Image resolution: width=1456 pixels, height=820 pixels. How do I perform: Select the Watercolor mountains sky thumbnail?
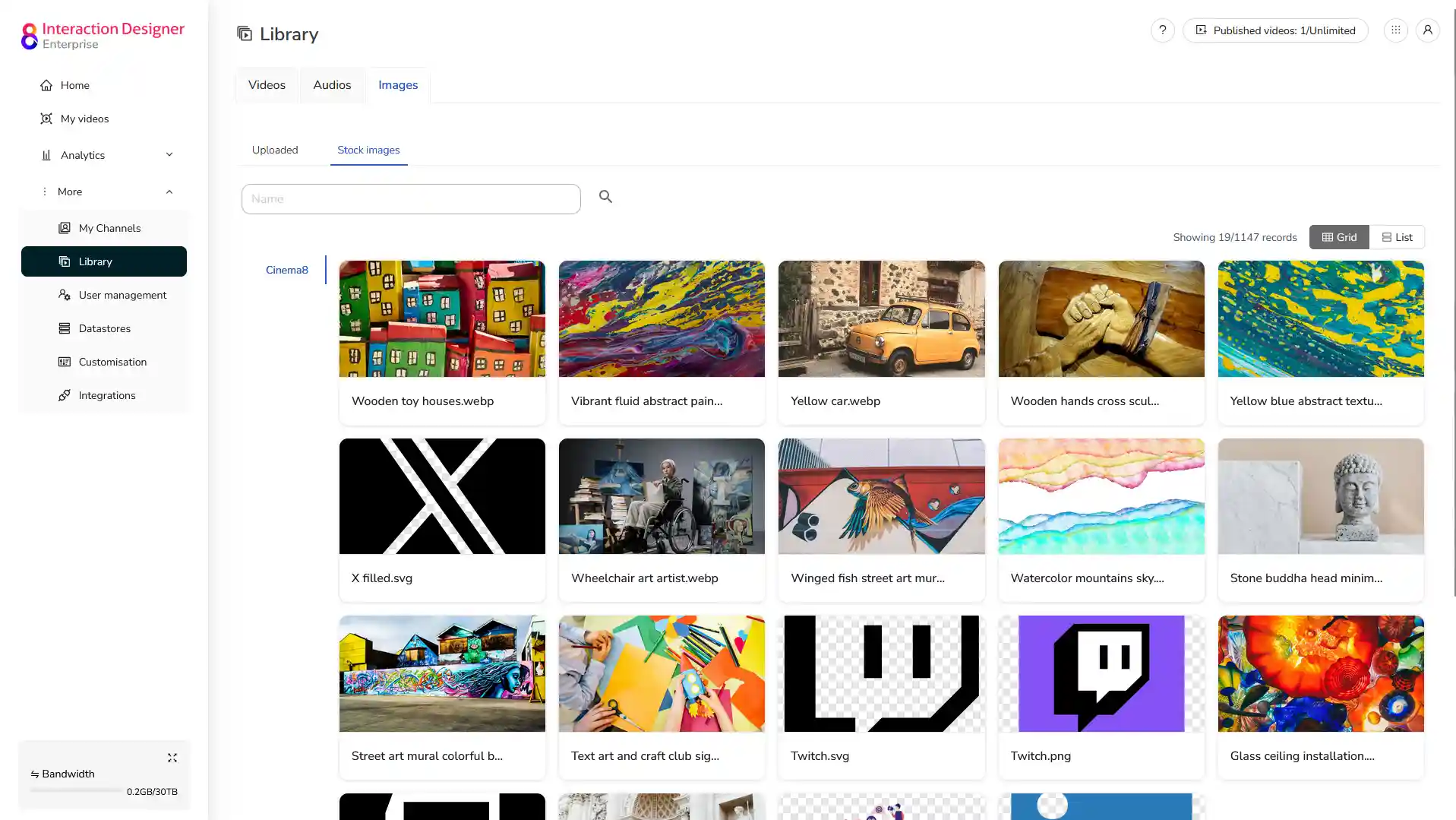point(1101,496)
